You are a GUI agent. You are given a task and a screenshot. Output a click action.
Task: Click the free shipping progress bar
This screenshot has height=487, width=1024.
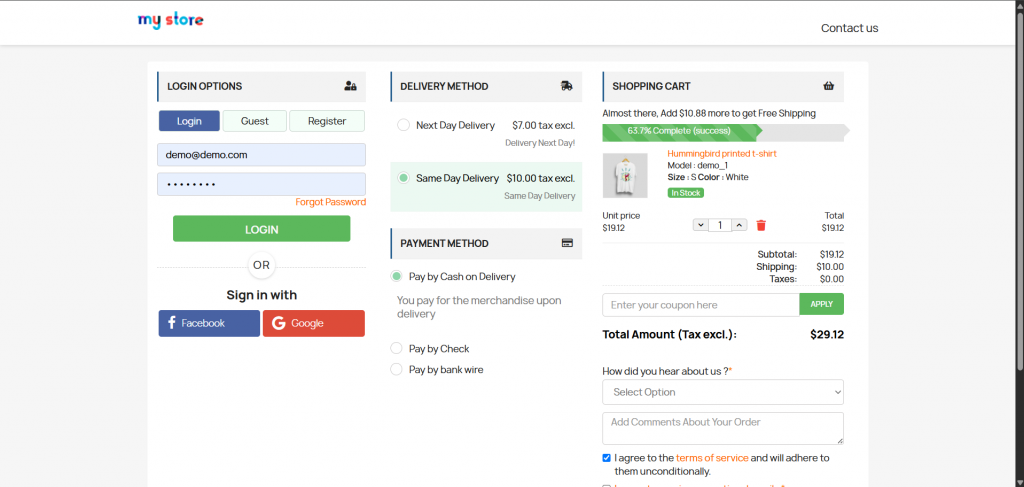pos(725,132)
